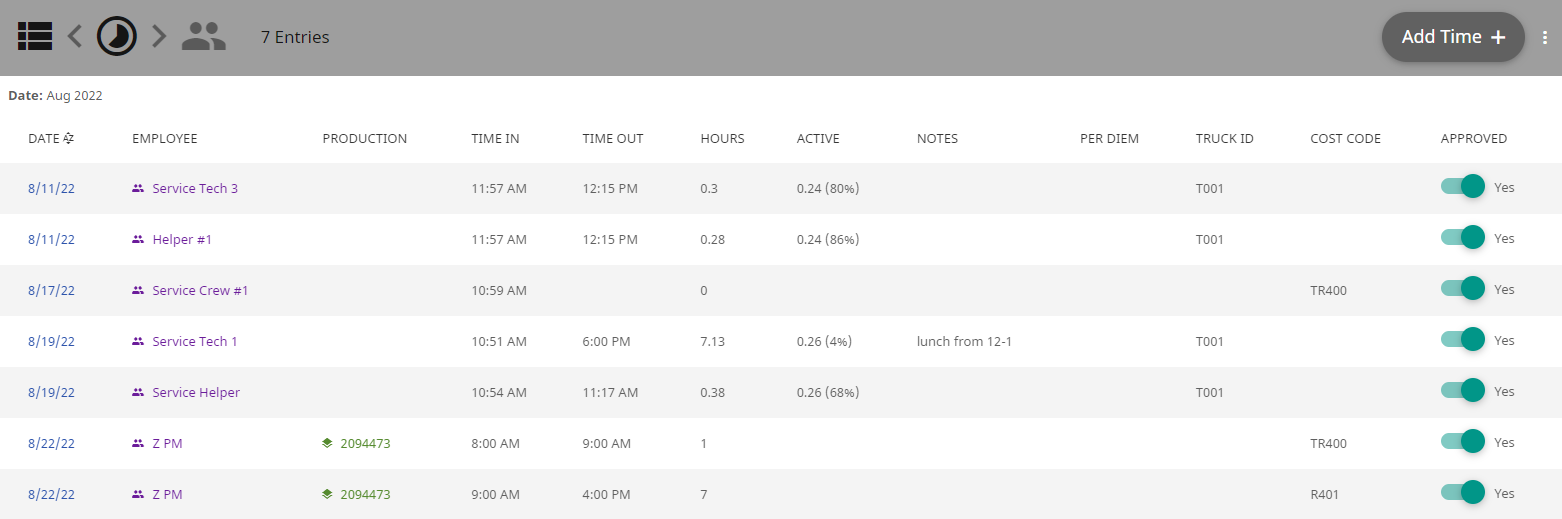The height and width of the screenshot is (519, 1562).
Task: Turn off approval for Service Helper entry
Action: tap(1462, 391)
